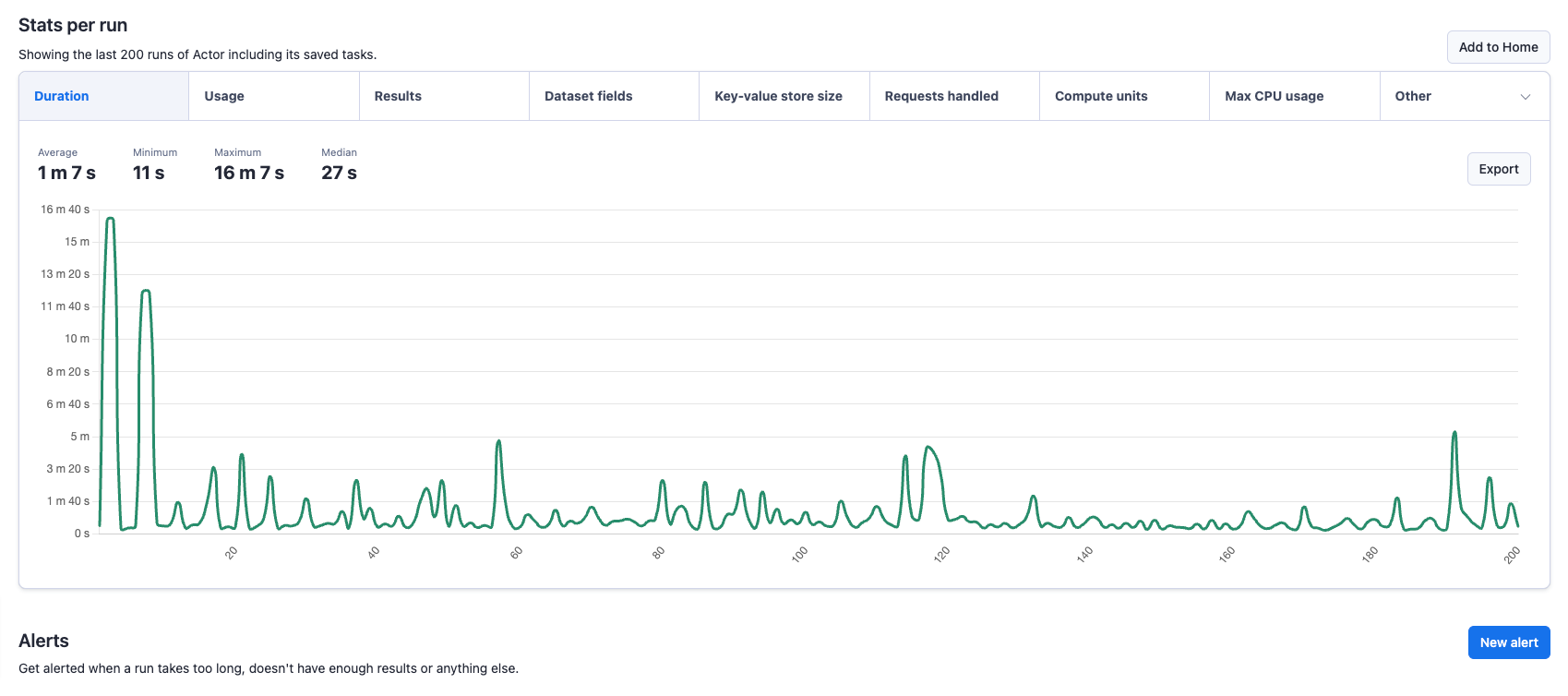The image size is (1568, 696).
Task: Click the 3 m 20 s y-axis label
Action: (67, 469)
